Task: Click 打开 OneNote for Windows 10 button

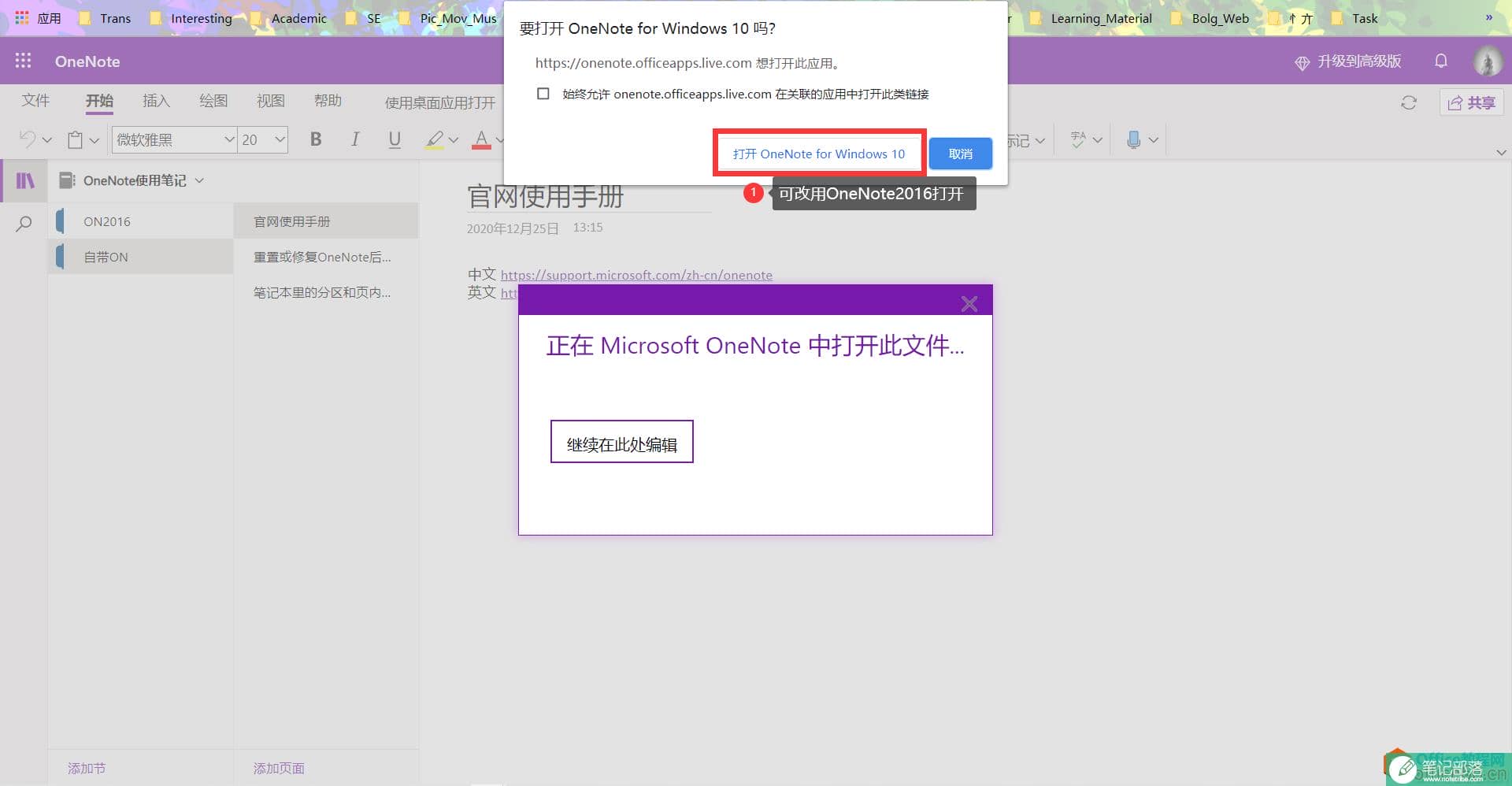Action: pos(819,154)
